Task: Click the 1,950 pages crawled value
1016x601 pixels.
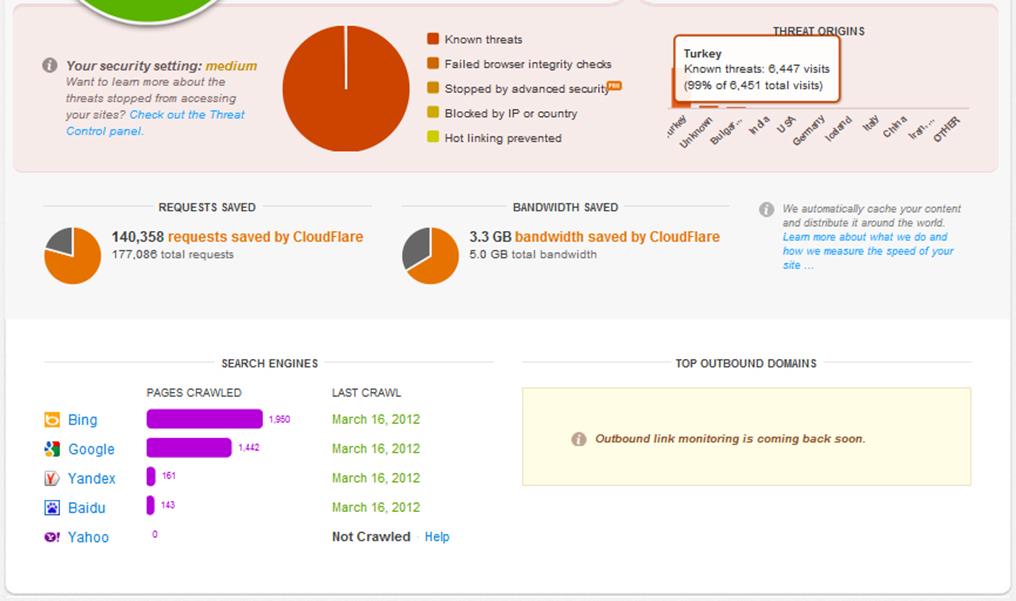Action: (x=279, y=419)
